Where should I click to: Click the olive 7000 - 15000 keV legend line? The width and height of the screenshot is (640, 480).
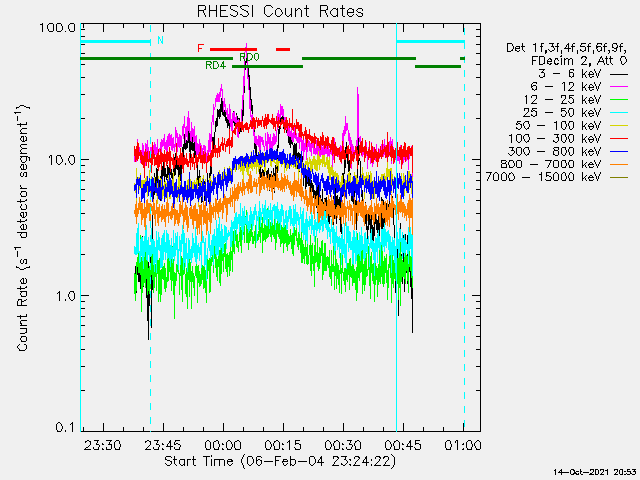619,178
